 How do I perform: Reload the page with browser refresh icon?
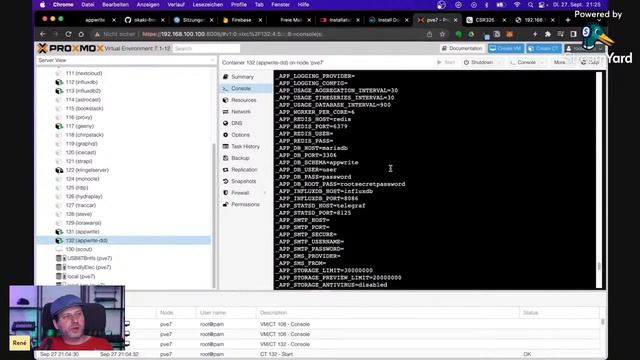(x=68, y=34)
